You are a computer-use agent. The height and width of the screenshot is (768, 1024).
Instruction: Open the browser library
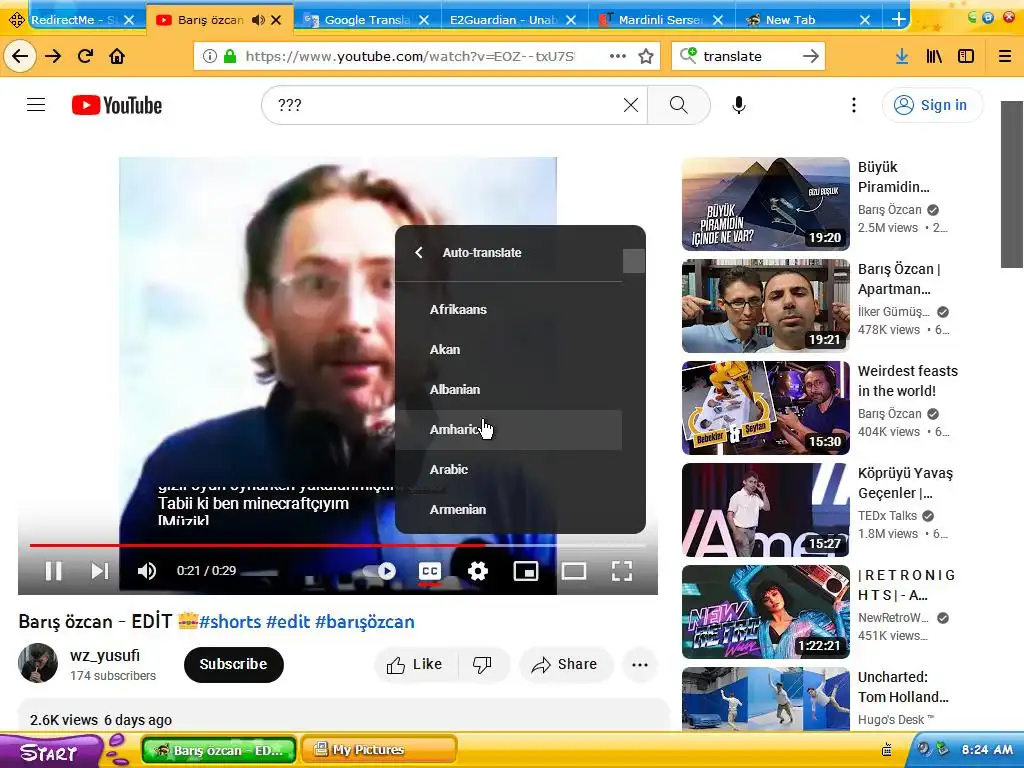pyautogui.click(x=934, y=56)
